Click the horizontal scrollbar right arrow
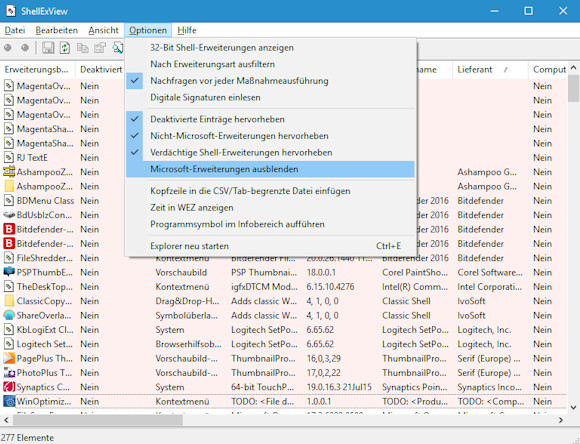The image size is (580, 444). point(561,420)
